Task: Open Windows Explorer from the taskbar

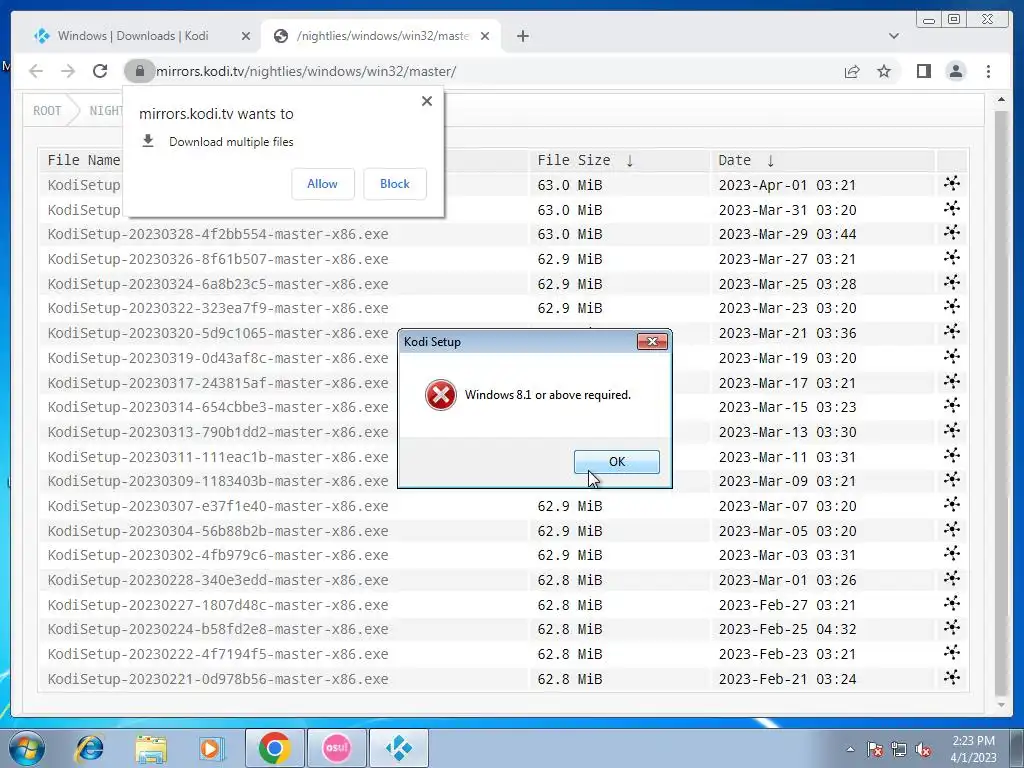Action: (151, 748)
